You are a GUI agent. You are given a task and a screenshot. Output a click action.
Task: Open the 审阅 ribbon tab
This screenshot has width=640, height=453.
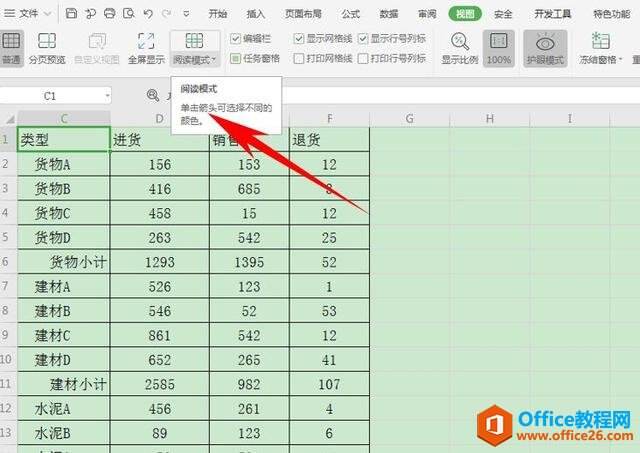tap(427, 14)
